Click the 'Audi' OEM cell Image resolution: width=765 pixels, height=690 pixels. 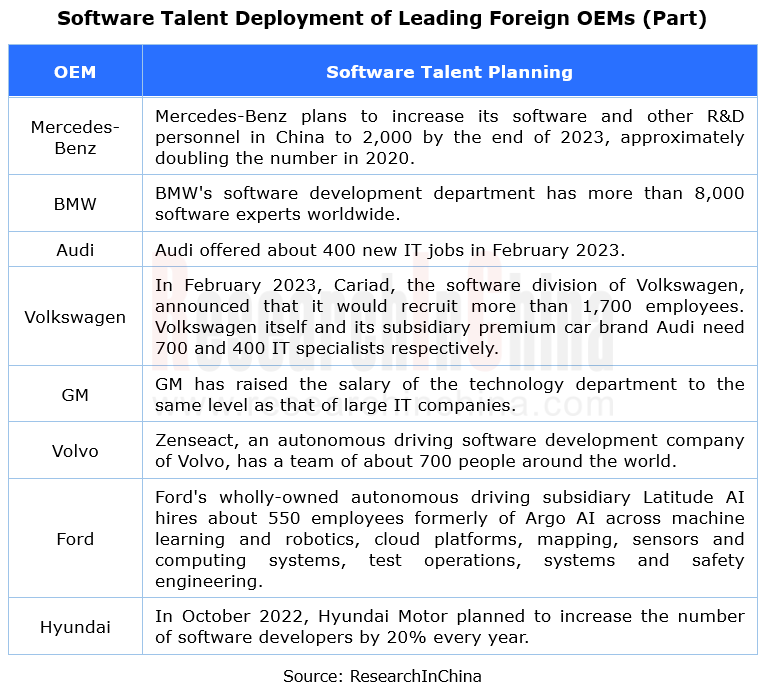(x=75, y=250)
